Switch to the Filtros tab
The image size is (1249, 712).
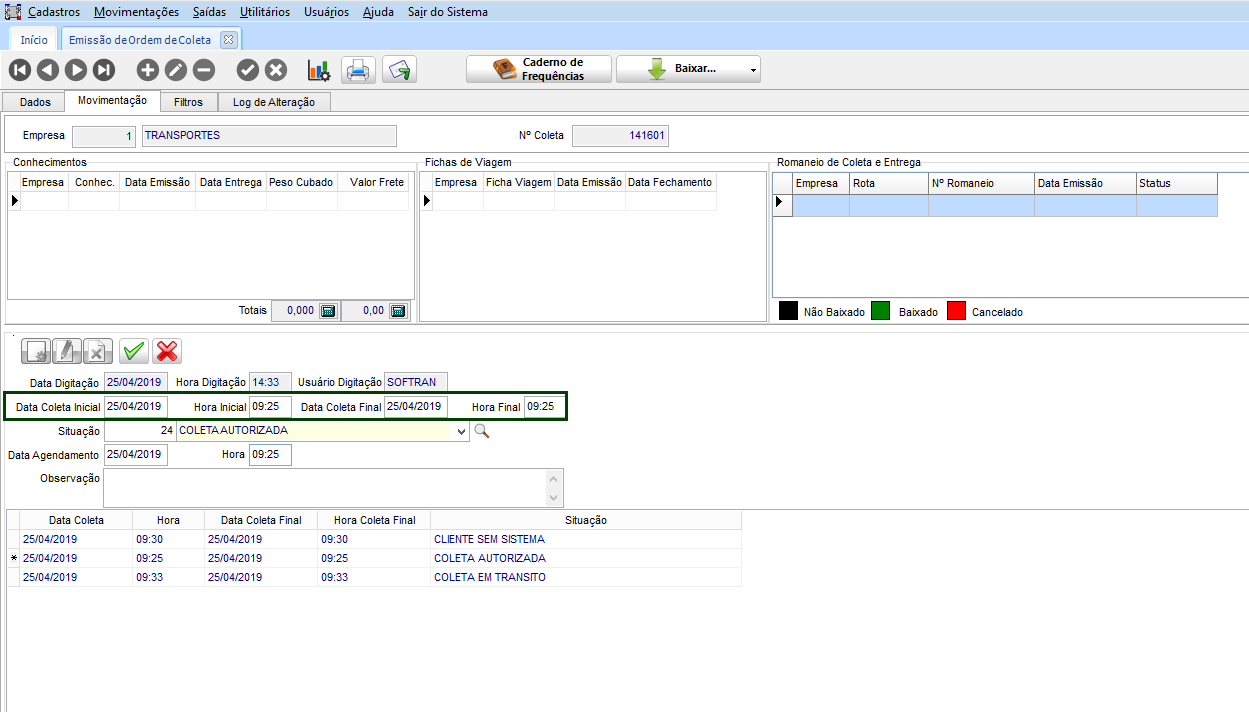[188, 102]
